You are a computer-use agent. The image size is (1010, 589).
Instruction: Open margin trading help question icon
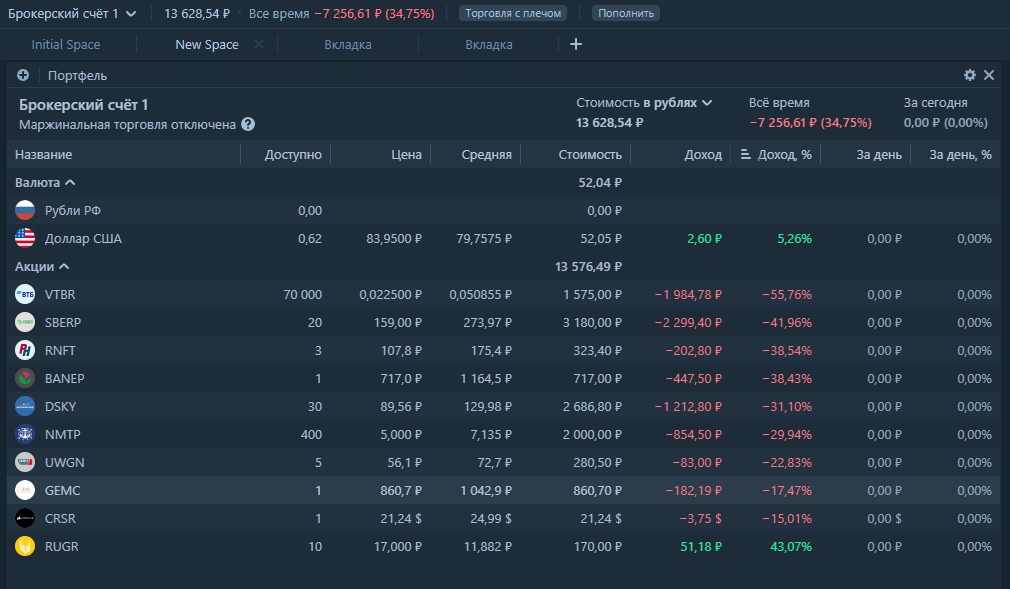pos(248,124)
